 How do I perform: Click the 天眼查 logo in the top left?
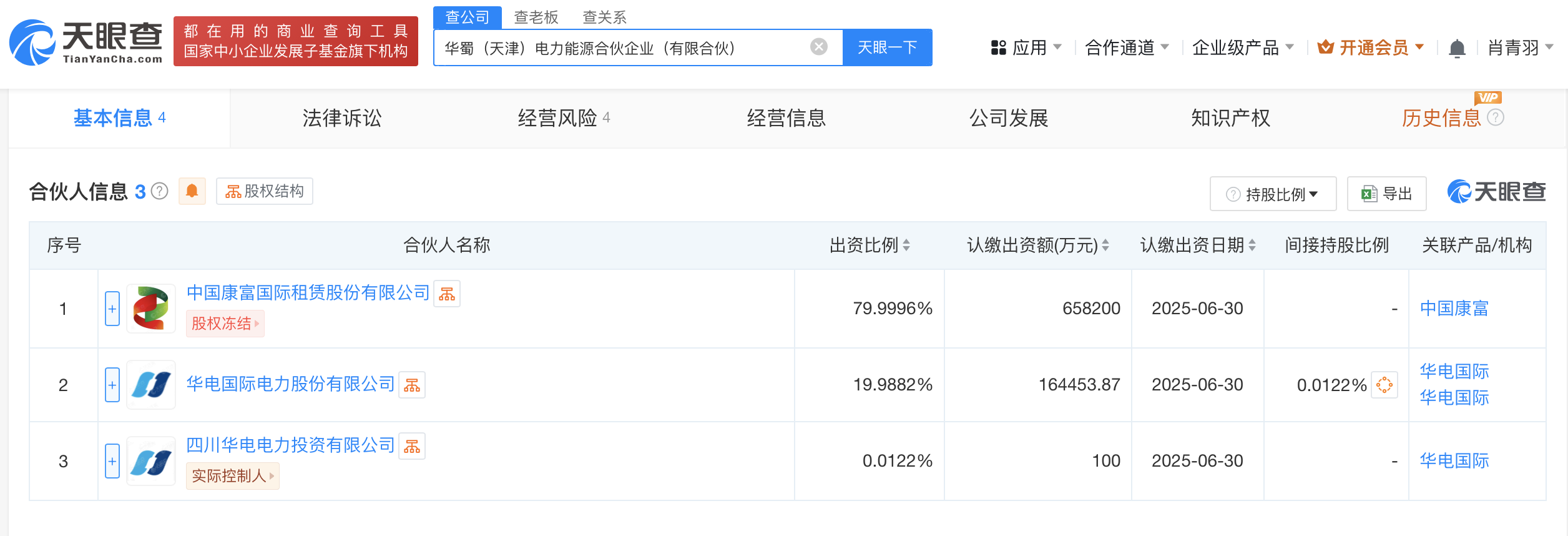pos(86,42)
